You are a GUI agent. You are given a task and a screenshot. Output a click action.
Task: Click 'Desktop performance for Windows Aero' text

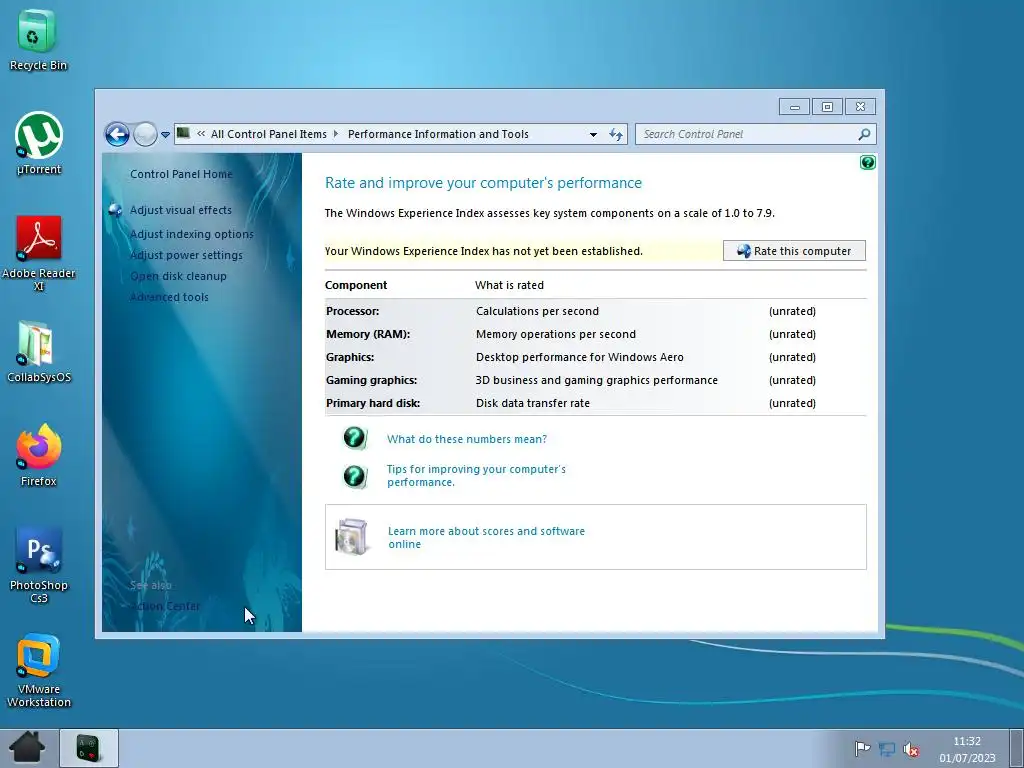pos(580,357)
